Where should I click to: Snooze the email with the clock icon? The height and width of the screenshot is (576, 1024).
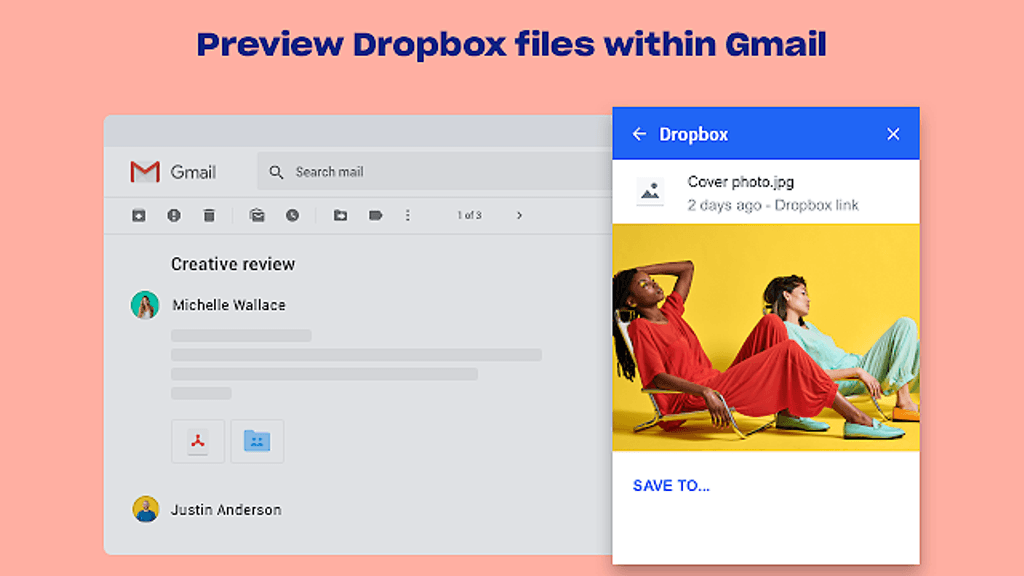292,215
